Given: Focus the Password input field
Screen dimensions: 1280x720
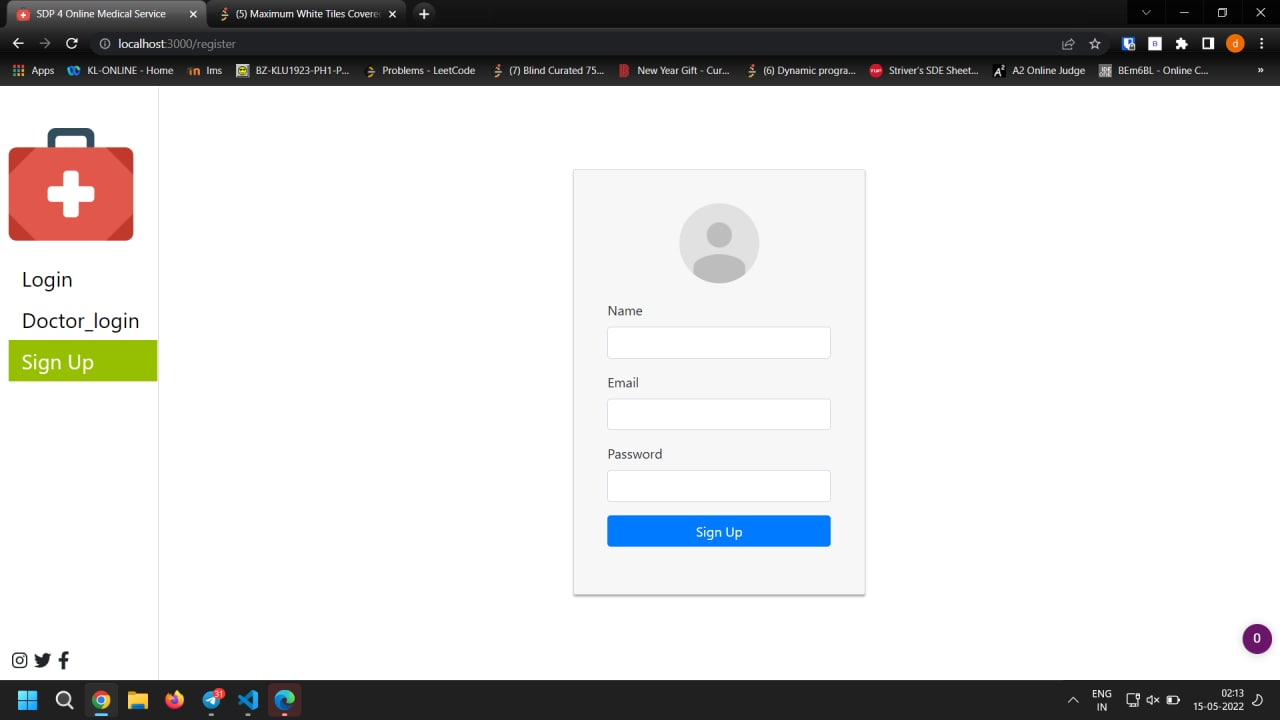Looking at the screenshot, I should (x=719, y=486).
